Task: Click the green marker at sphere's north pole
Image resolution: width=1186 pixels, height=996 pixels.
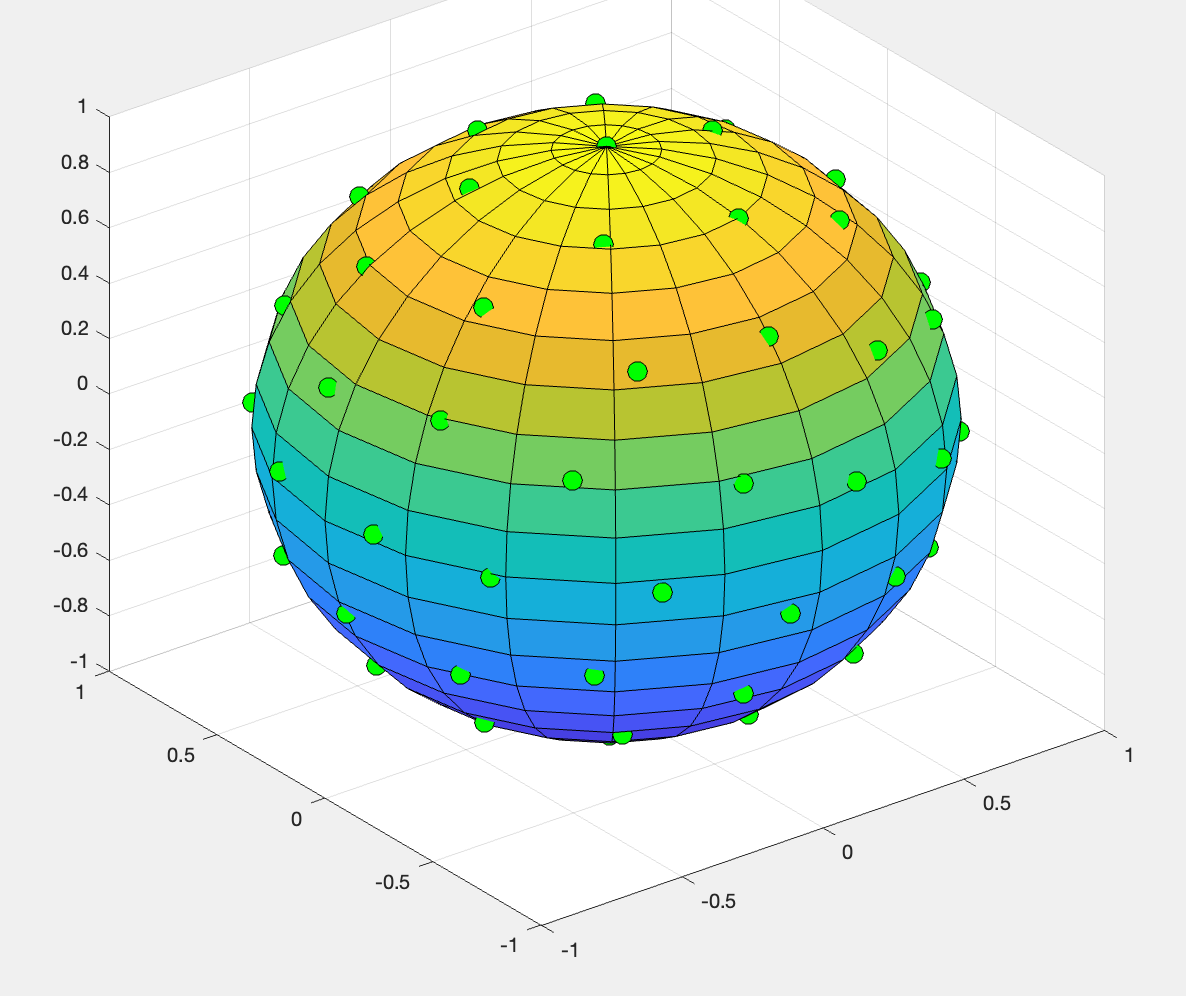Action: point(607,143)
